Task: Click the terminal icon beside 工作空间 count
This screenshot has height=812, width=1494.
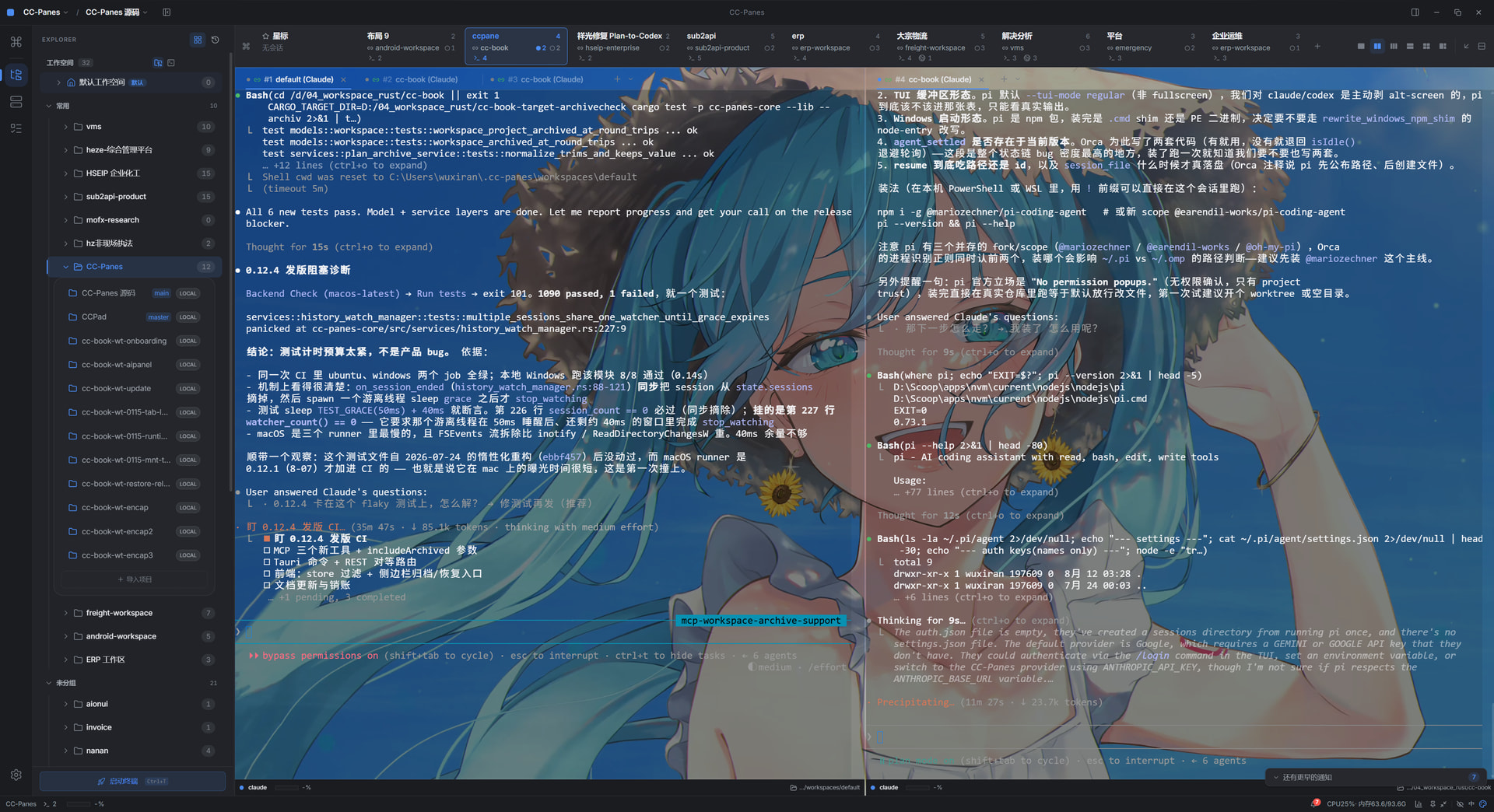Action: click(171, 62)
